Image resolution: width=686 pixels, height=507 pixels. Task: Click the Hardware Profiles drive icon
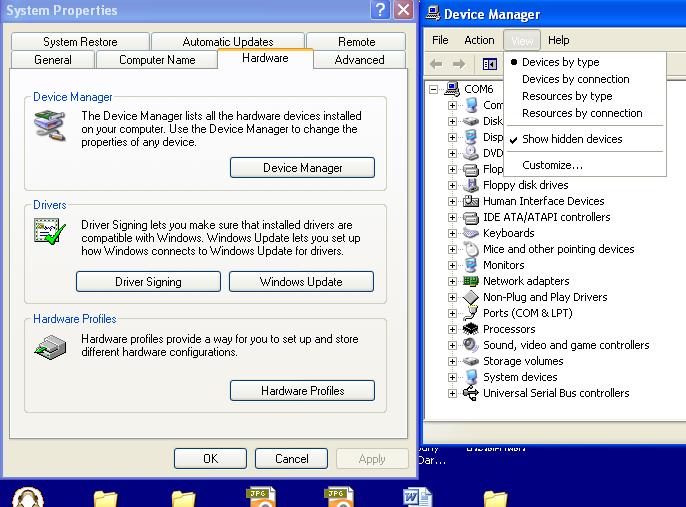(50, 348)
